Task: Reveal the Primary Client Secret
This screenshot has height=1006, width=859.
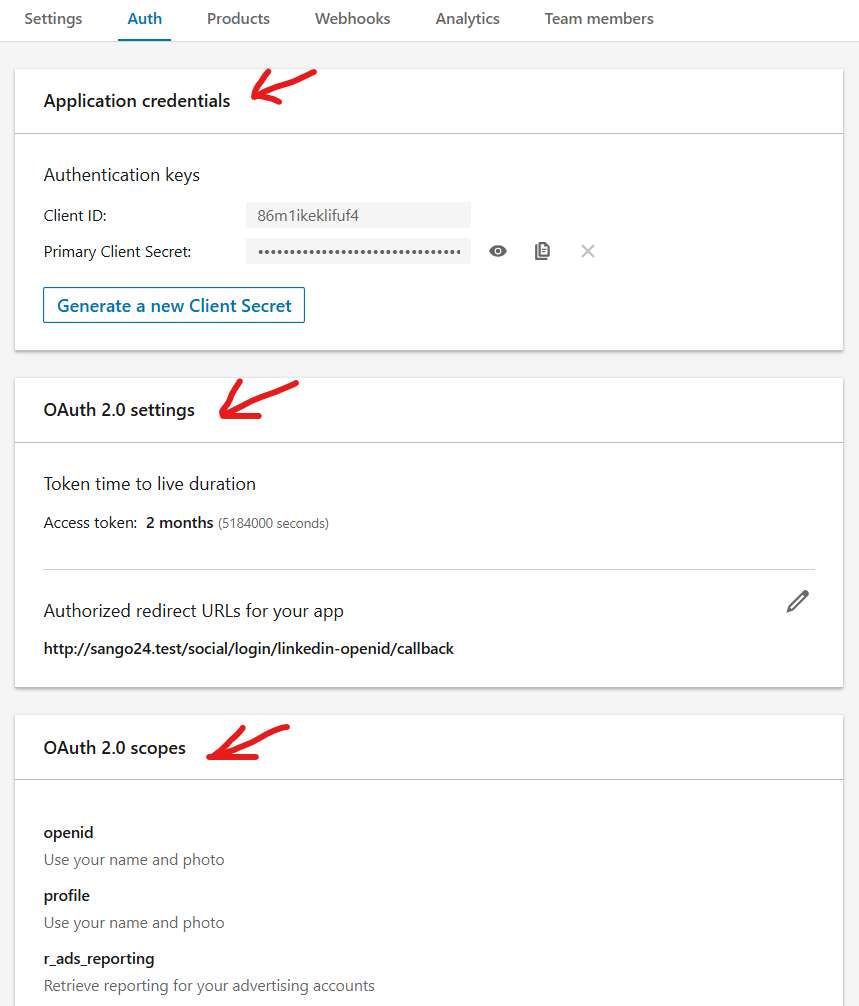Action: pos(497,251)
